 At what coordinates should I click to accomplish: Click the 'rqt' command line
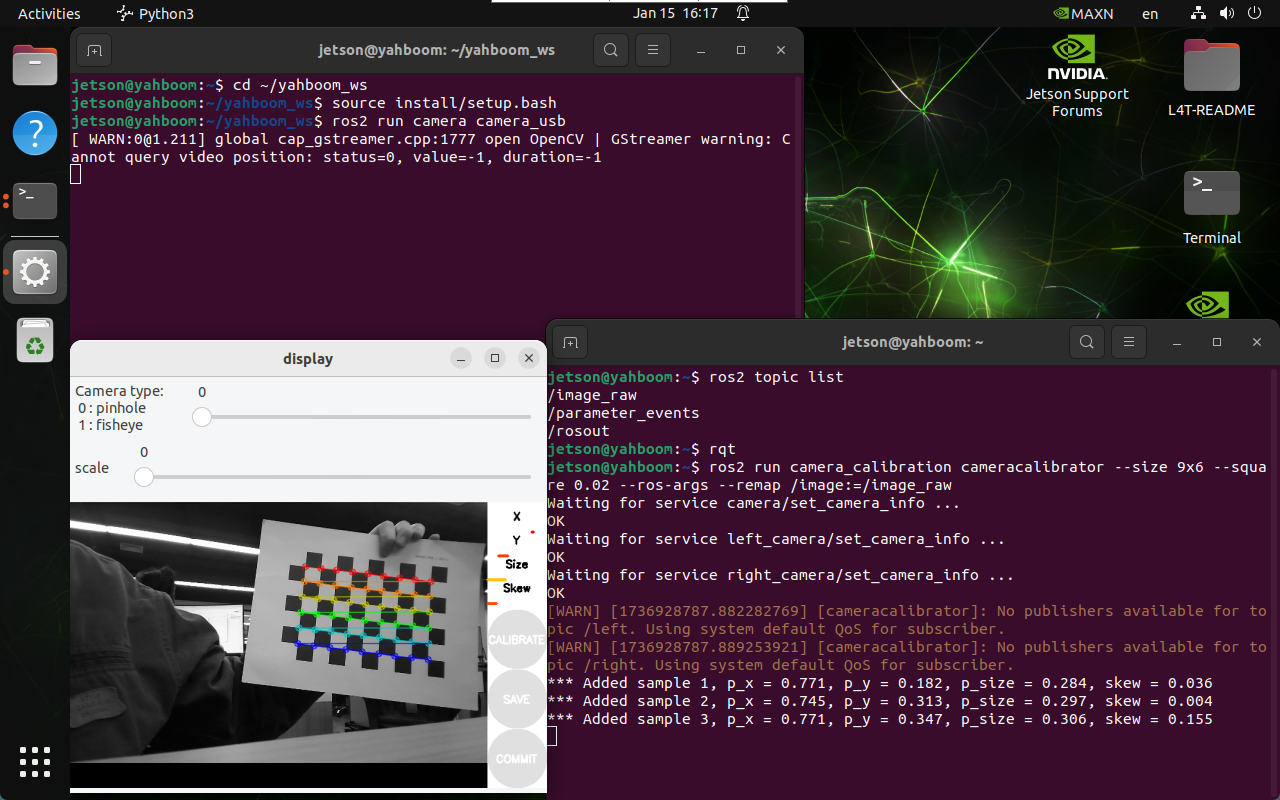722,449
